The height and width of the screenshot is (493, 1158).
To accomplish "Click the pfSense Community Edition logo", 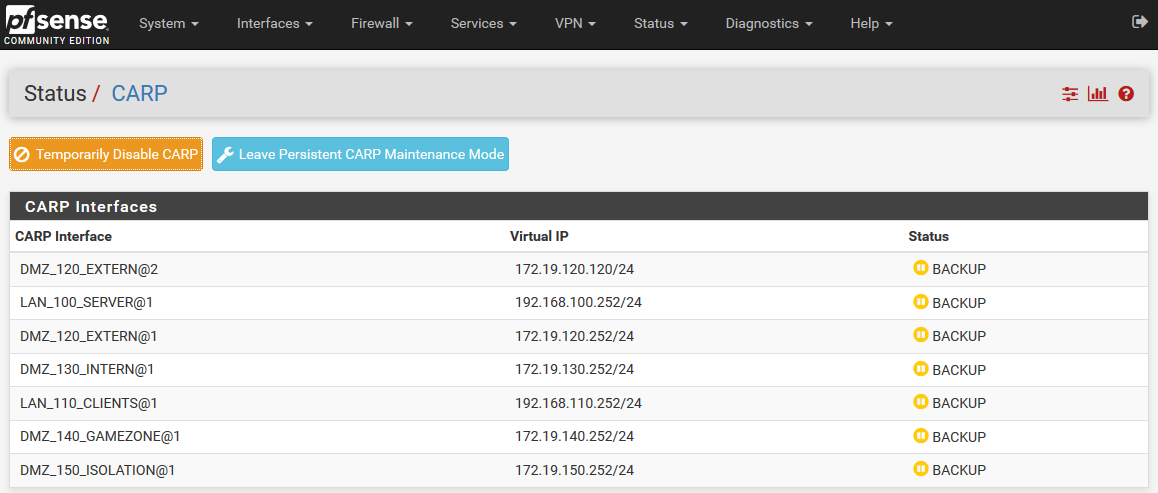I will coord(57,25).
